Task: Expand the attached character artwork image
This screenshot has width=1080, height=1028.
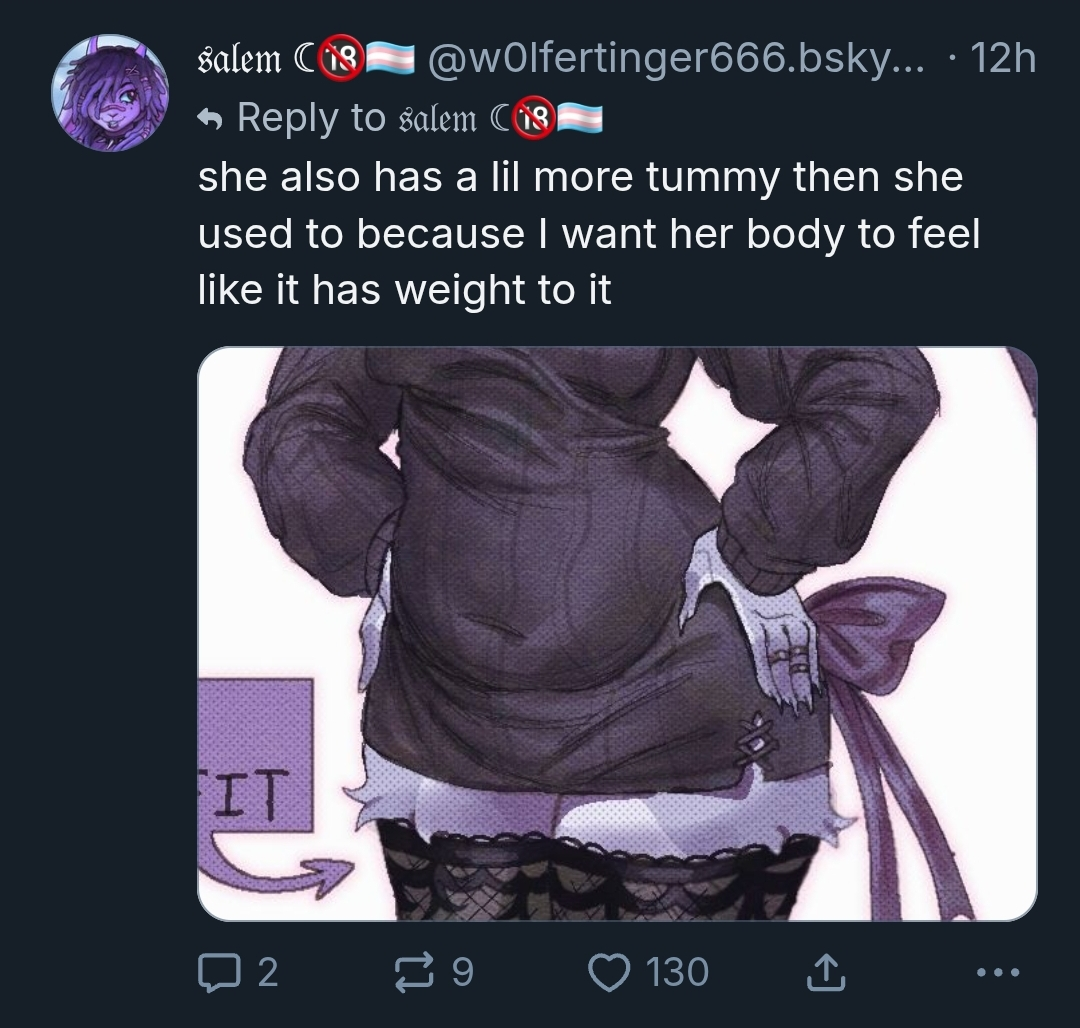Action: pos(617,633)
